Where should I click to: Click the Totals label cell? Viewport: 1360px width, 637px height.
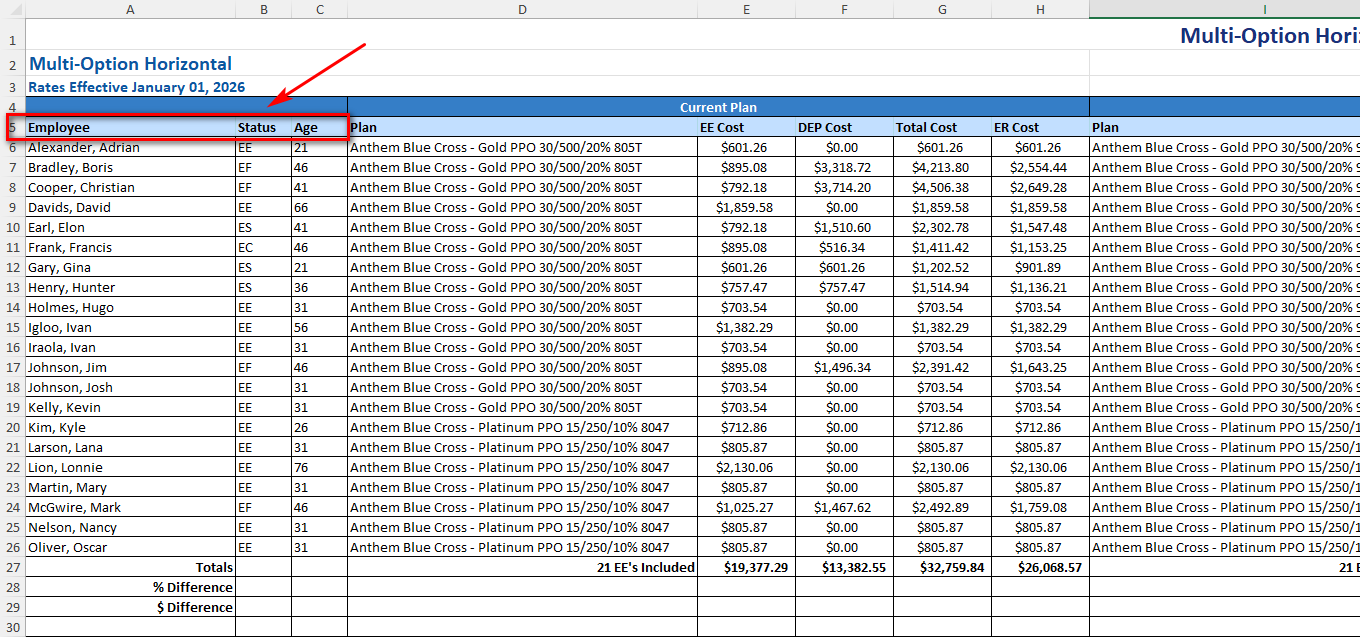click(130, 567)
